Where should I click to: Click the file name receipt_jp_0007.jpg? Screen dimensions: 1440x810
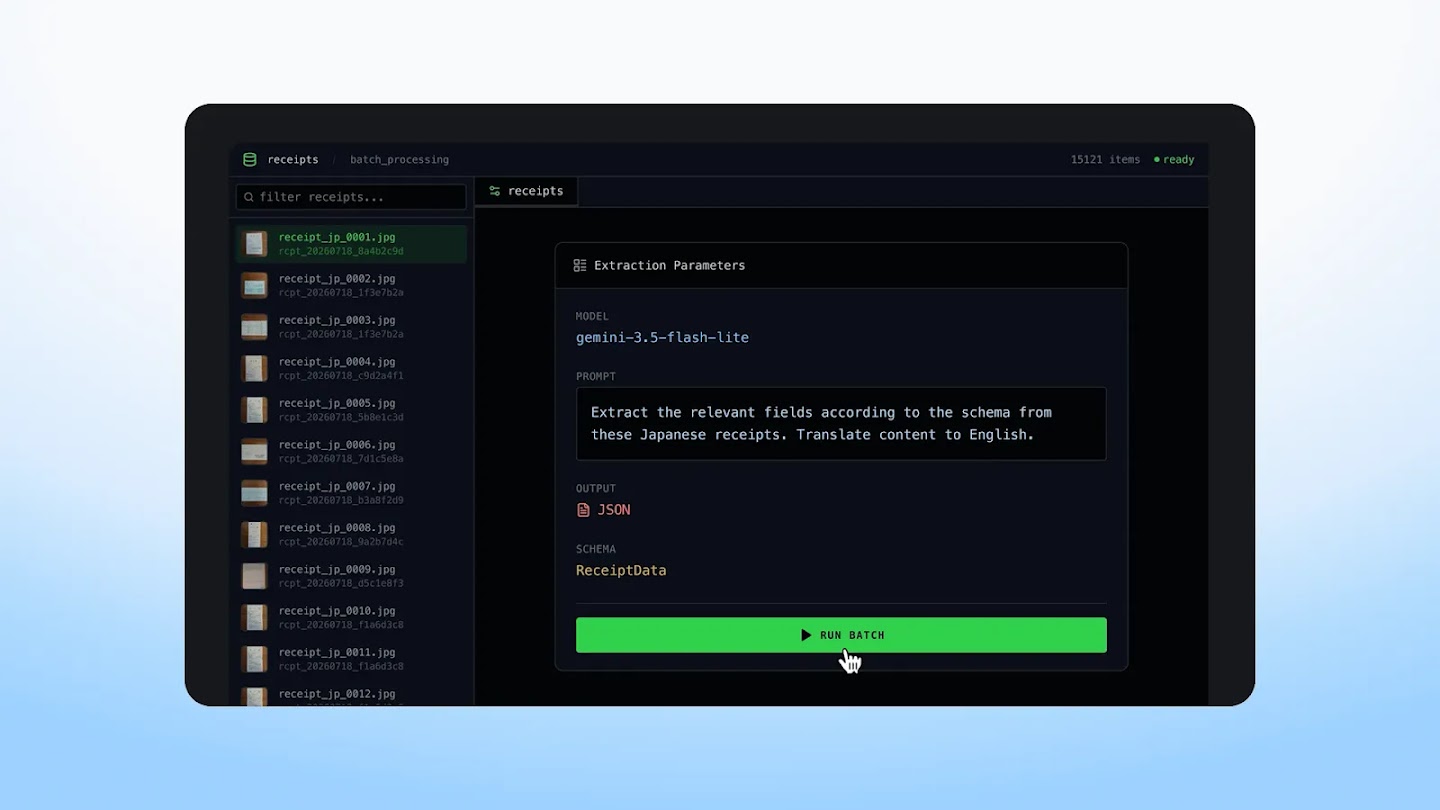click(x=337, y=486)
